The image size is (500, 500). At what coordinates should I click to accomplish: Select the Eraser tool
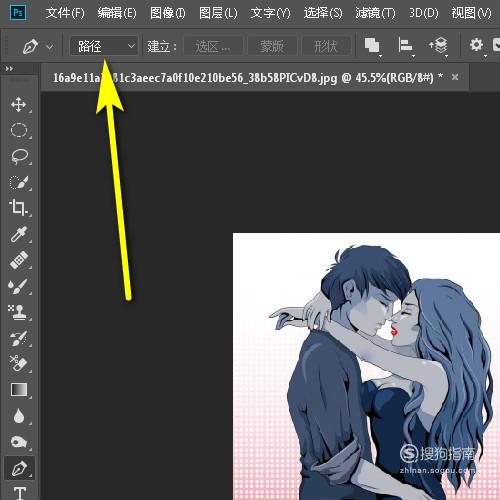tap(19, 364)
